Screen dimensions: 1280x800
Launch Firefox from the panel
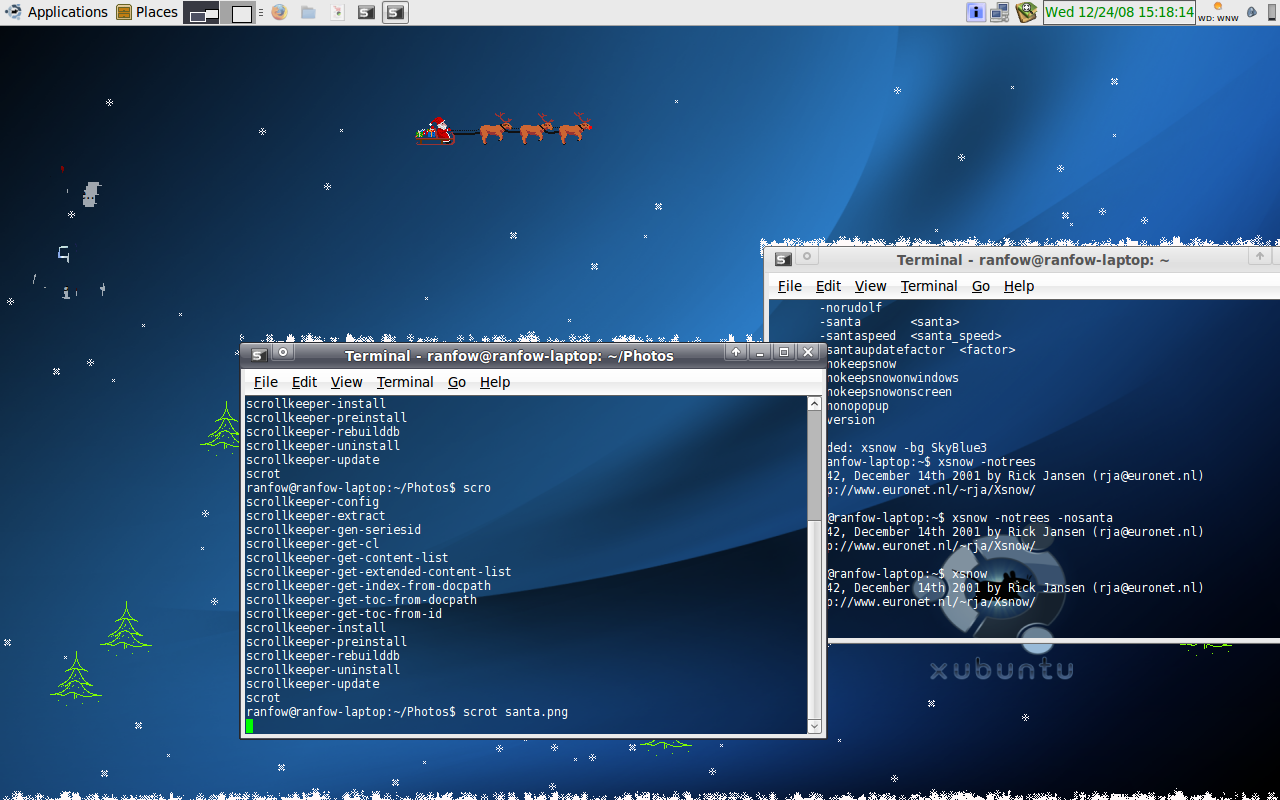click(279, 12)
